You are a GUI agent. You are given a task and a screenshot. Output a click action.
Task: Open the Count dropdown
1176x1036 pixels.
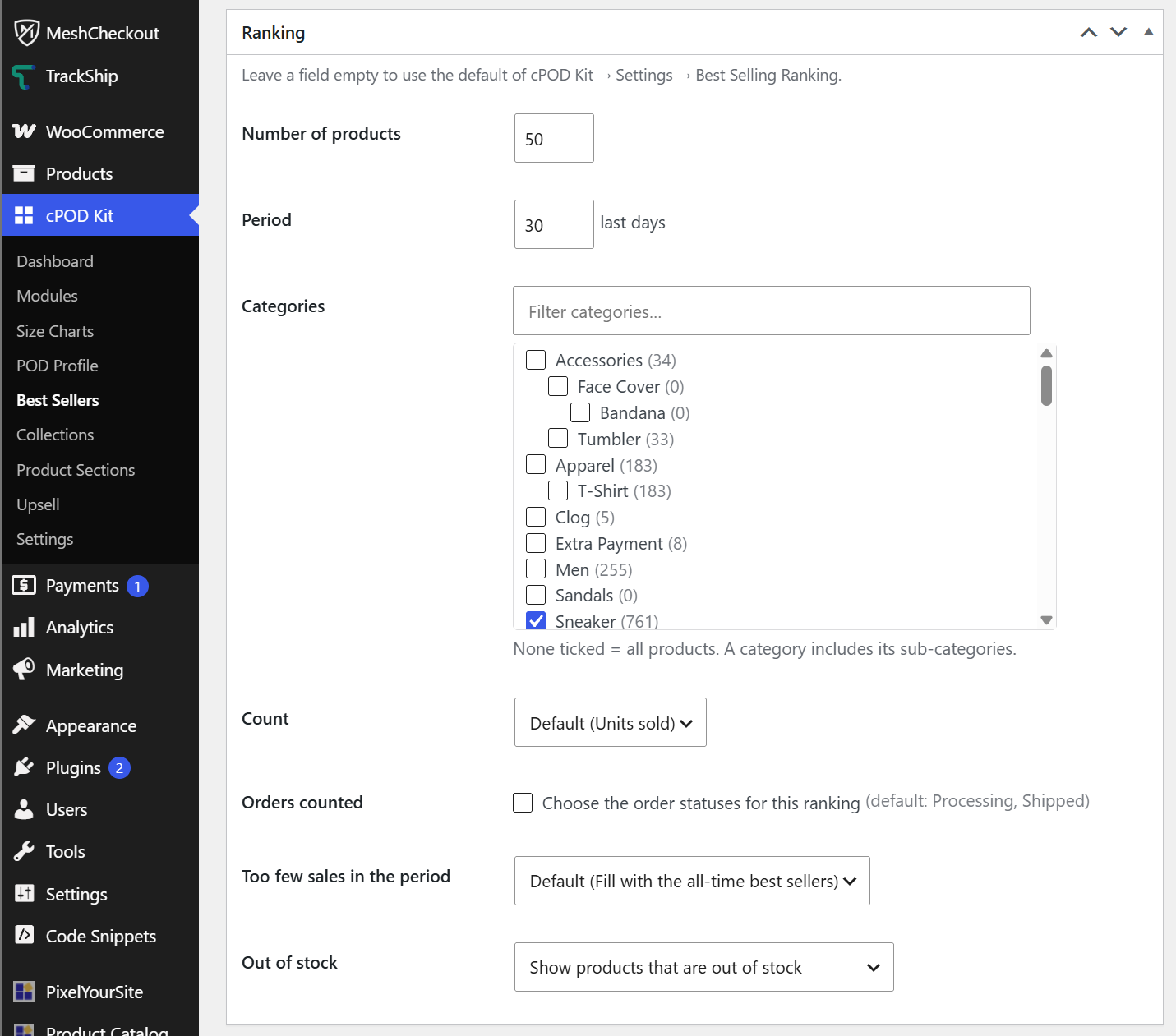click(611, 722)
